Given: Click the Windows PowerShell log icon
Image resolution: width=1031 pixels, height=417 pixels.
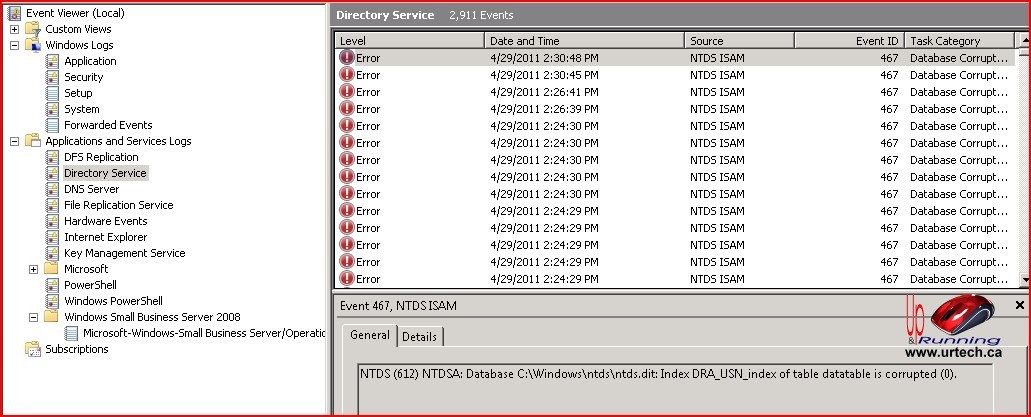Looking at the screenshot, I should [x=53, y=301].
